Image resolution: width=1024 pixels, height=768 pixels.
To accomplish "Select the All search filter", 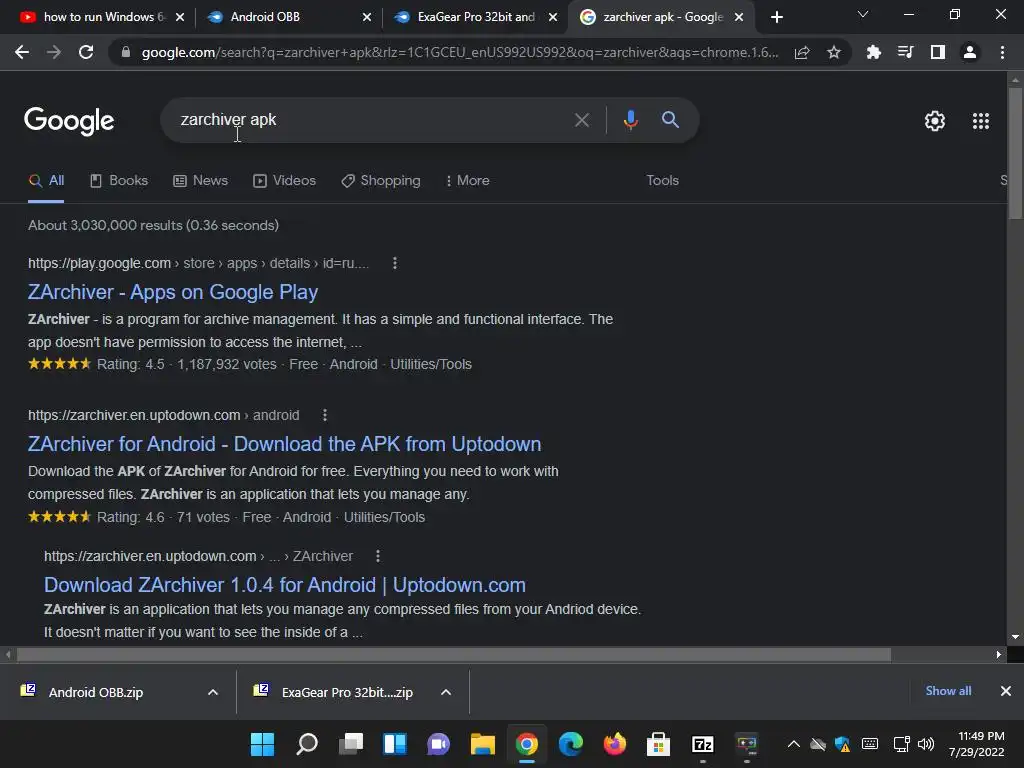I will click(46, 181).
